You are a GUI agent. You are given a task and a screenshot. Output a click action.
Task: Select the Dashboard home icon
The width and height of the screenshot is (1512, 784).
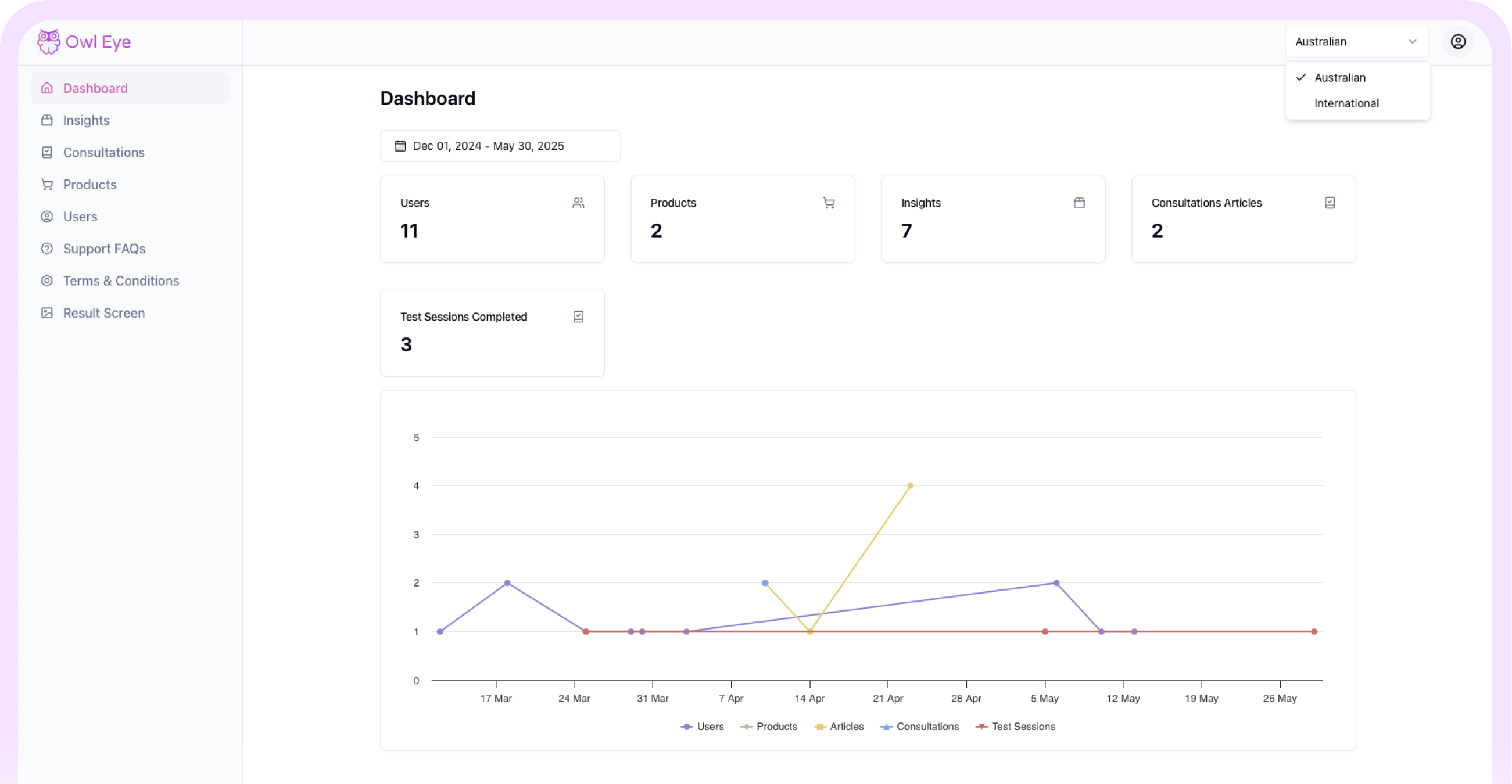(47, 88)
